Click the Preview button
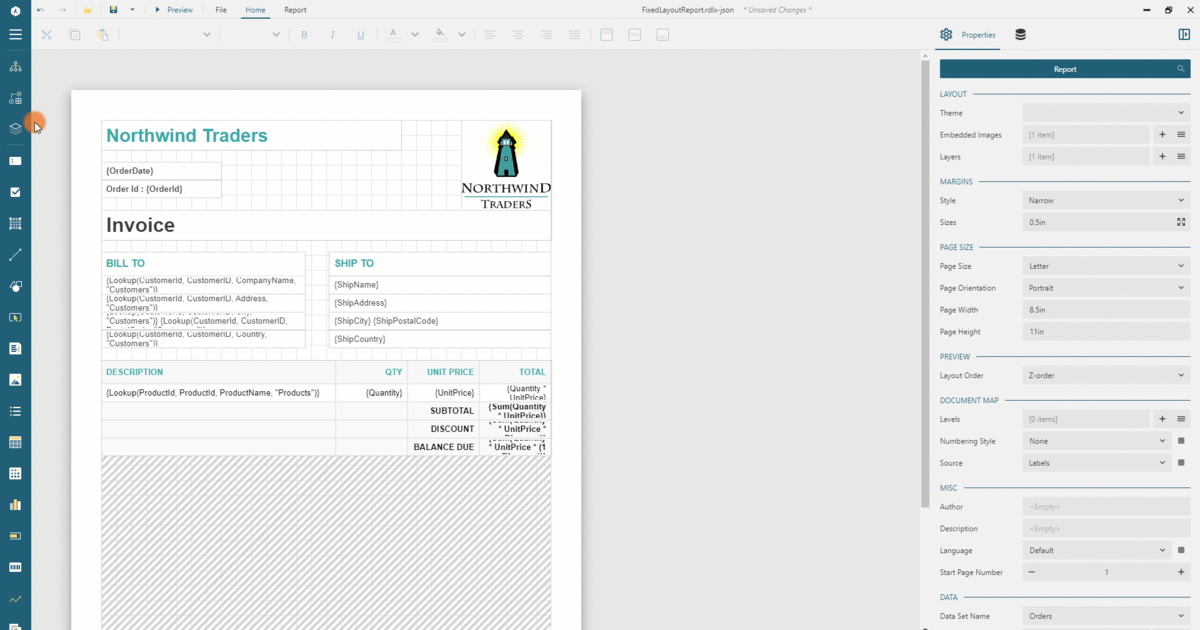 coord(174,10)
